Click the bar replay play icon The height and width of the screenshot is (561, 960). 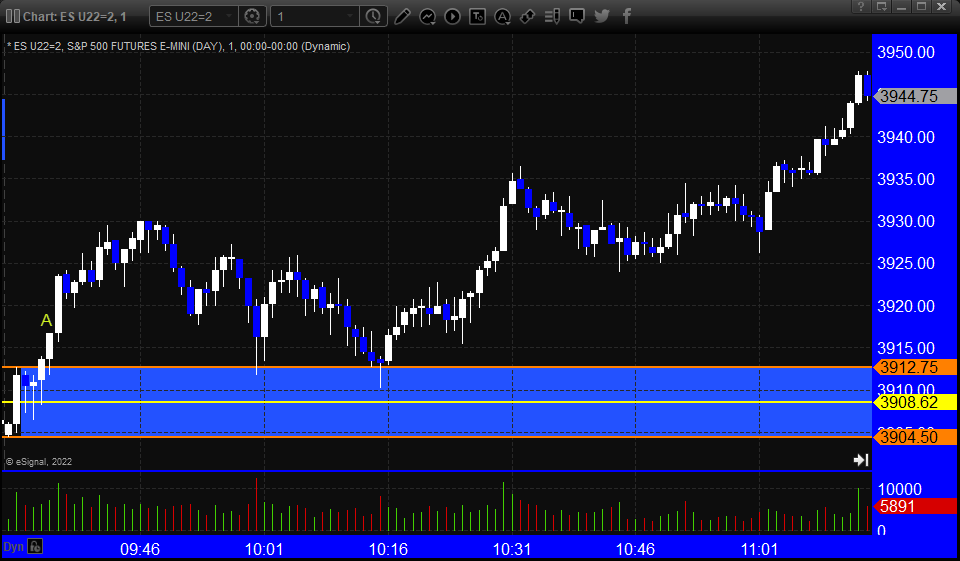[x=452, y=17]
